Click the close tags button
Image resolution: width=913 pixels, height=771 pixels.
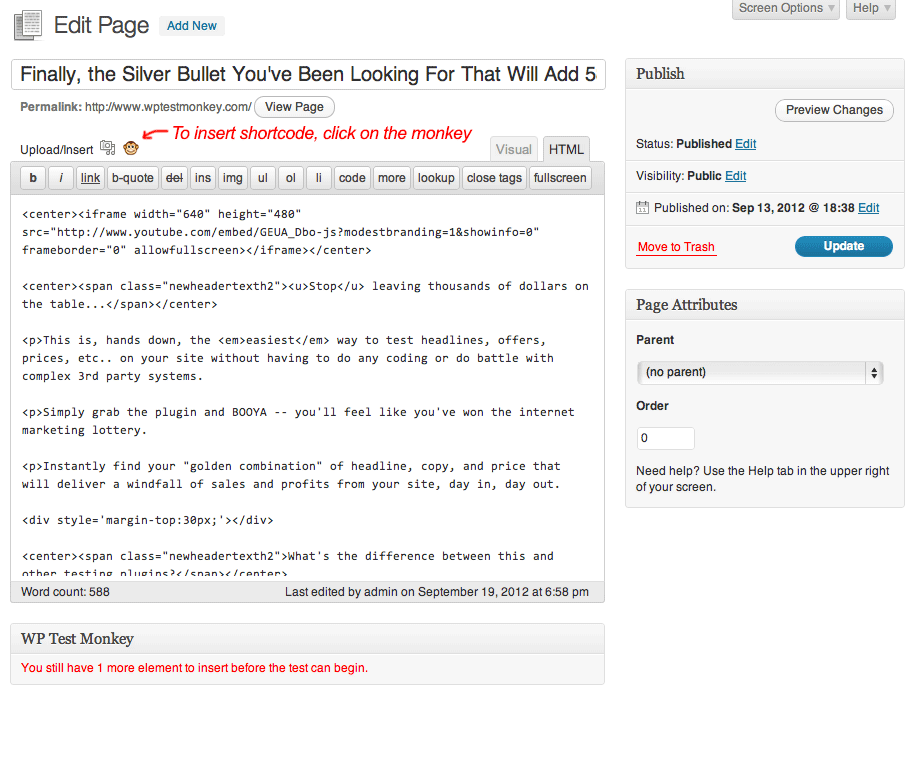(x=494, y=178)
